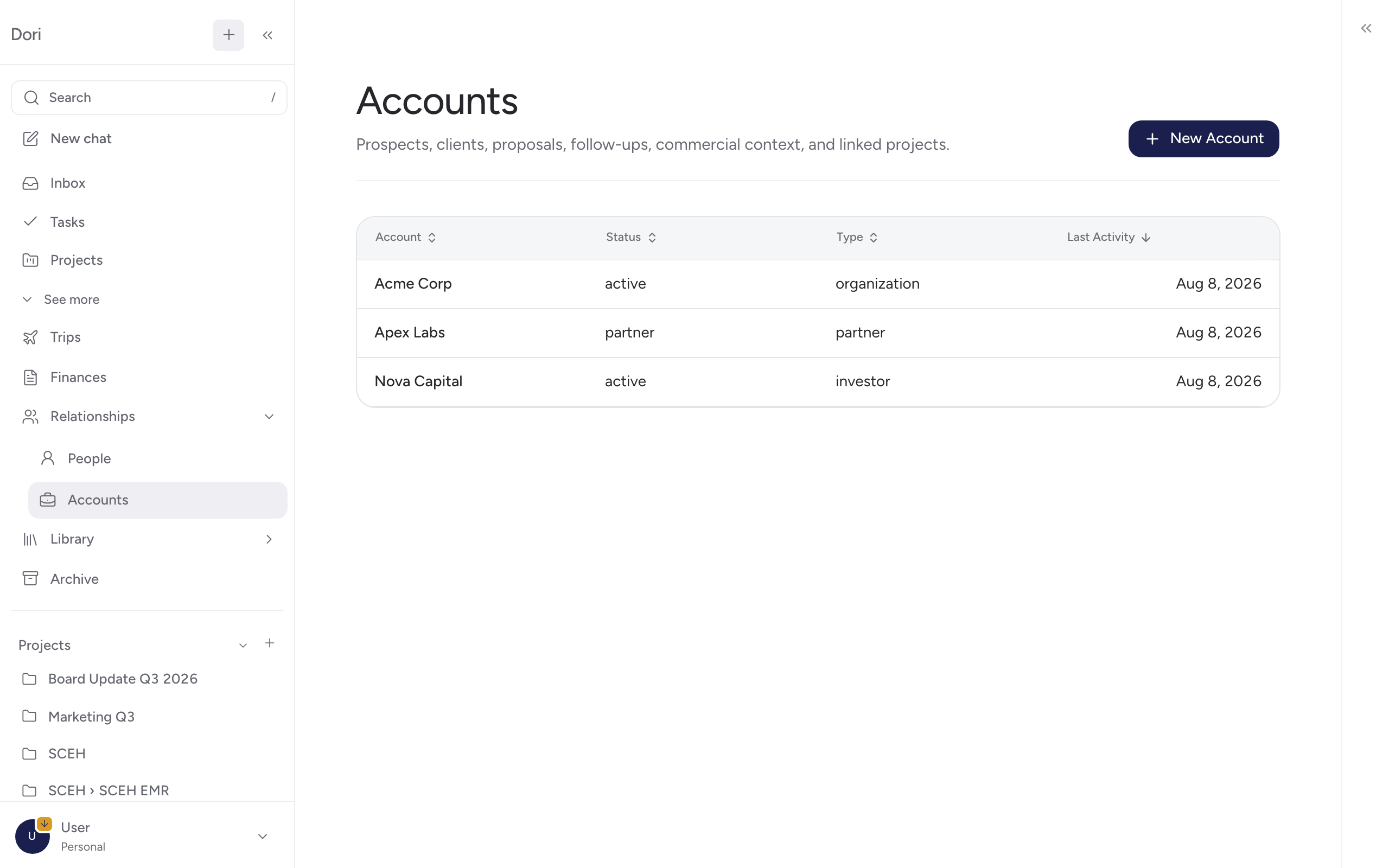This screenshot has width=1389, height=868.
Task: Click the active status in Nova Capital row
Action: click(626, 381)
